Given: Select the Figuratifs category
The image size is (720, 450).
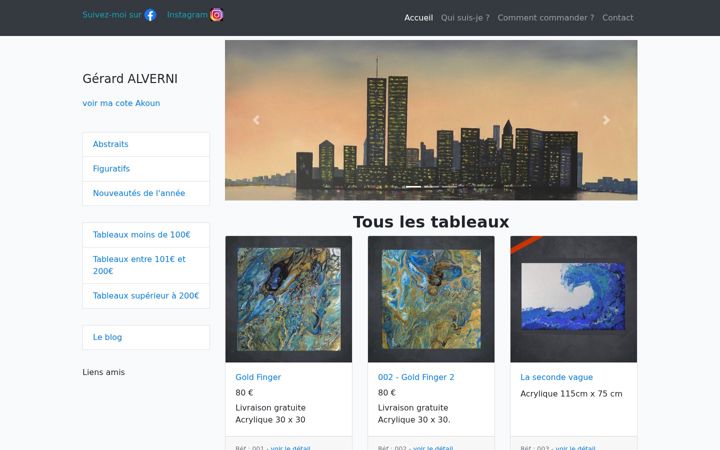Looking at the screenshot, I should pos(146,169).
